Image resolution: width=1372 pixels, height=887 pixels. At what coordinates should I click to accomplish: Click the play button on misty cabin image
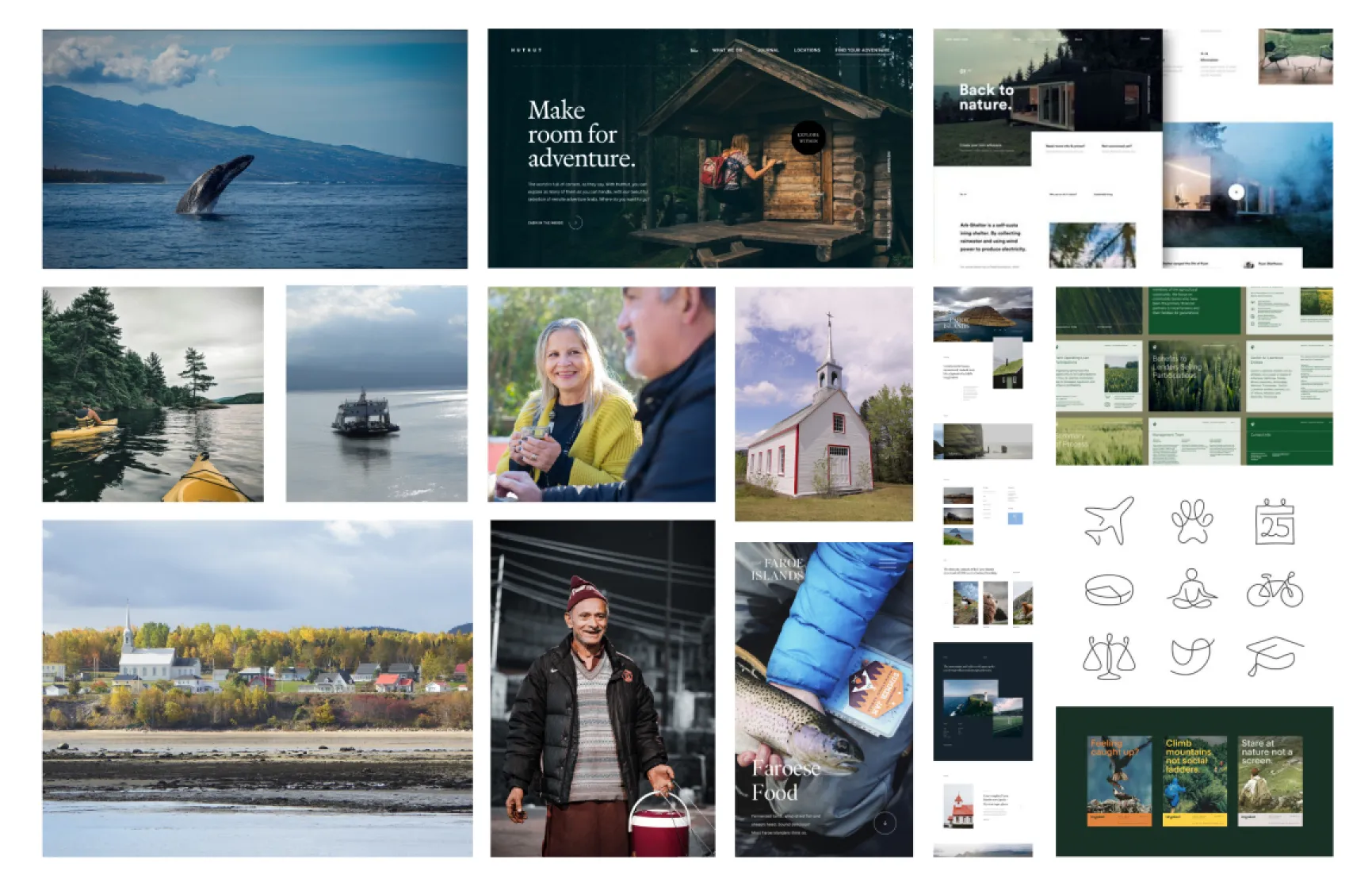pos(1236,192)
